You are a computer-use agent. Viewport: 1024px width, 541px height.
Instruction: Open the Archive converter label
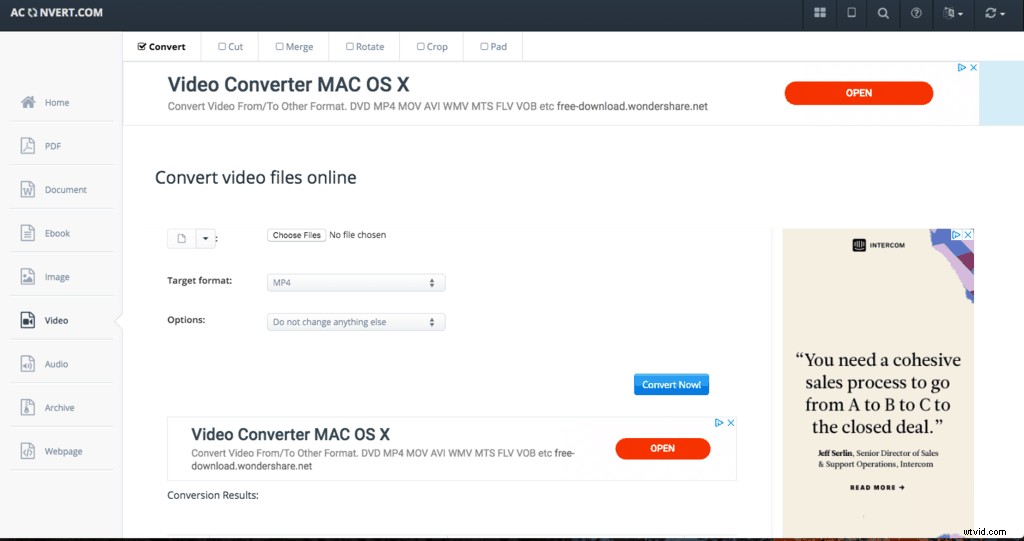pyautogui.click(x=59, y=408)
